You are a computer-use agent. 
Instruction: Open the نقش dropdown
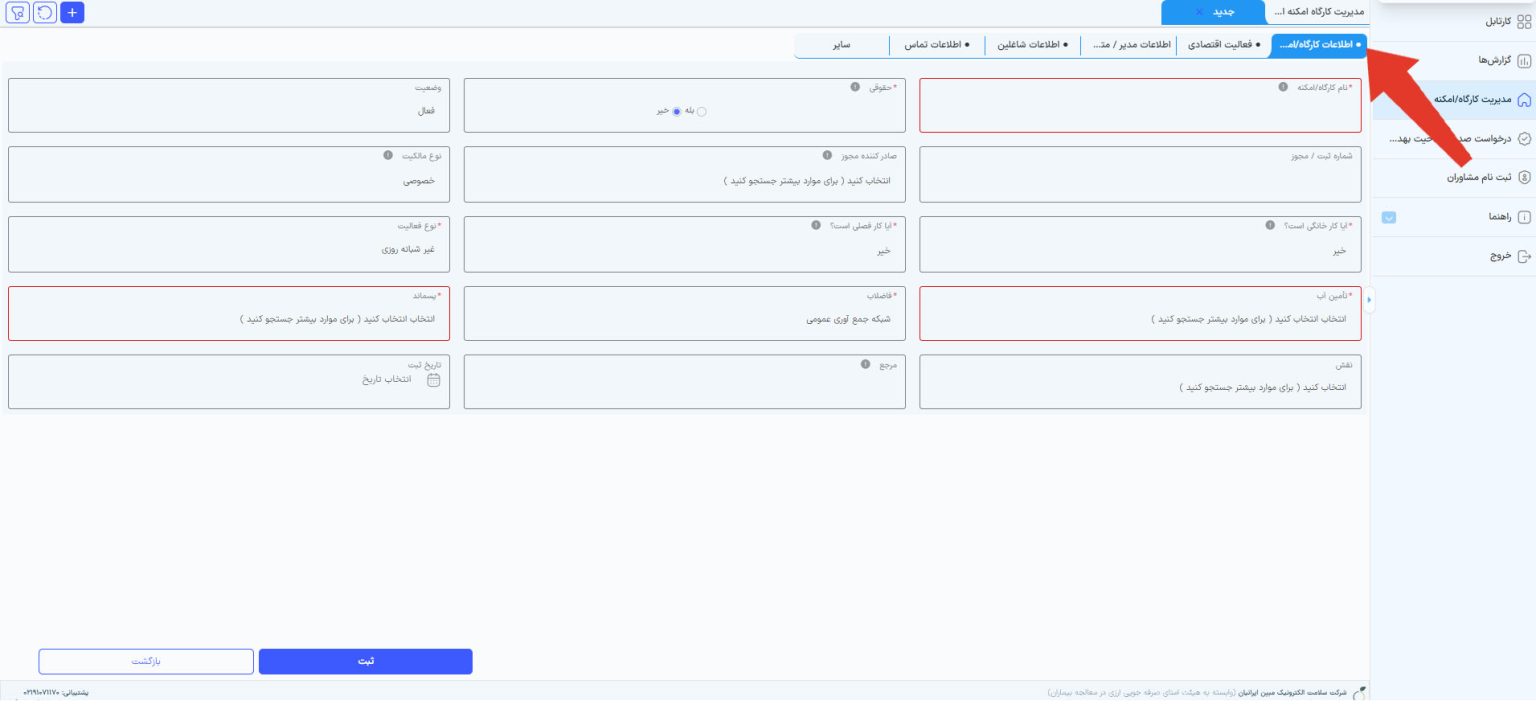pos(1140,382)
